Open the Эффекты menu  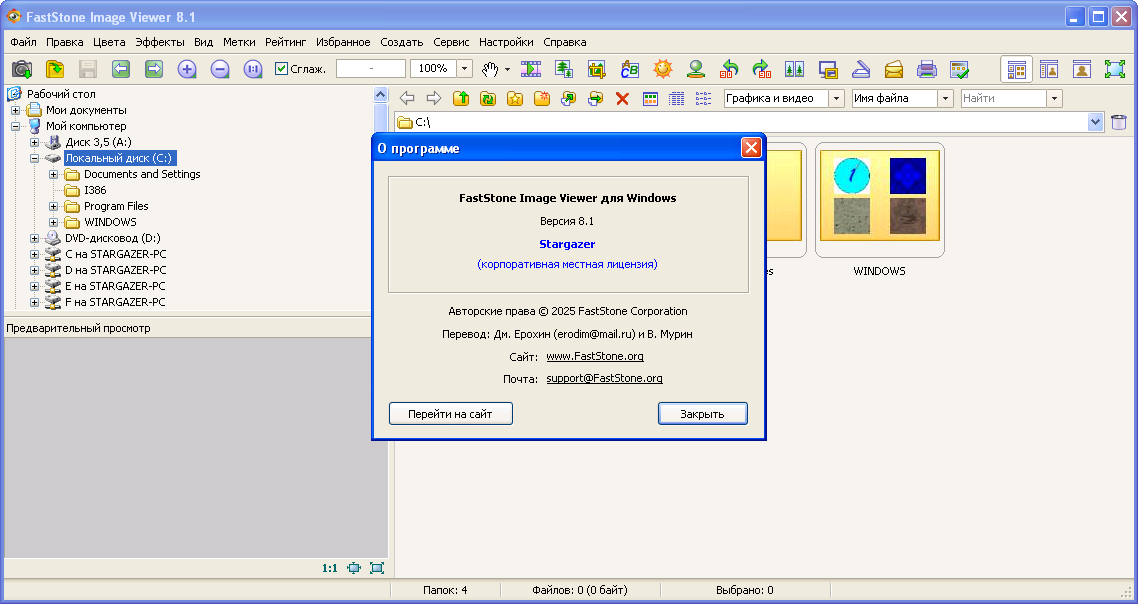point(160,42)
